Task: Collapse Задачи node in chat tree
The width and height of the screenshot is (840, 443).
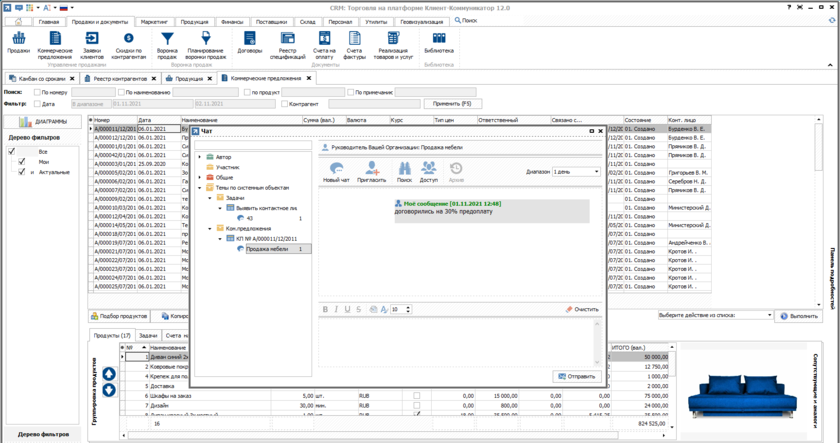Action: click(210, 198)
